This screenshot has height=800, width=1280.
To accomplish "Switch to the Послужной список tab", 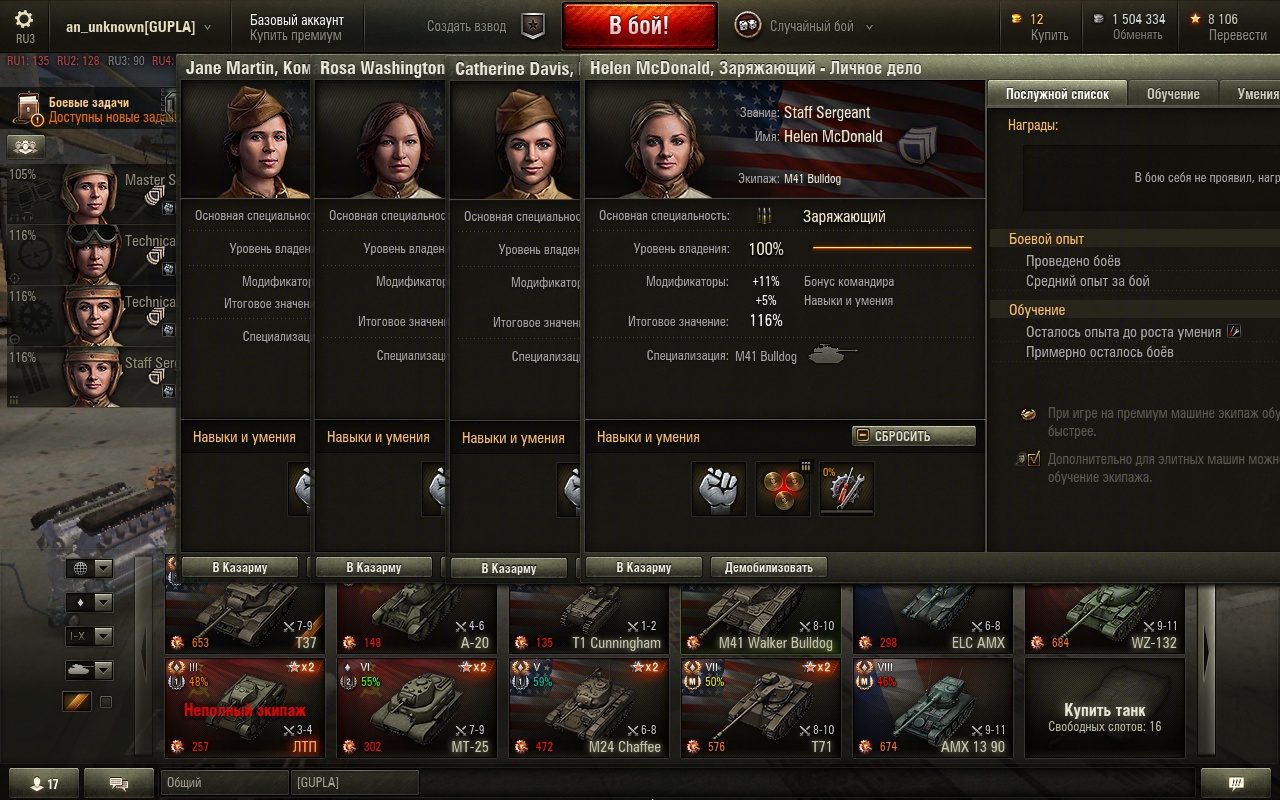I will [1057, 94].
